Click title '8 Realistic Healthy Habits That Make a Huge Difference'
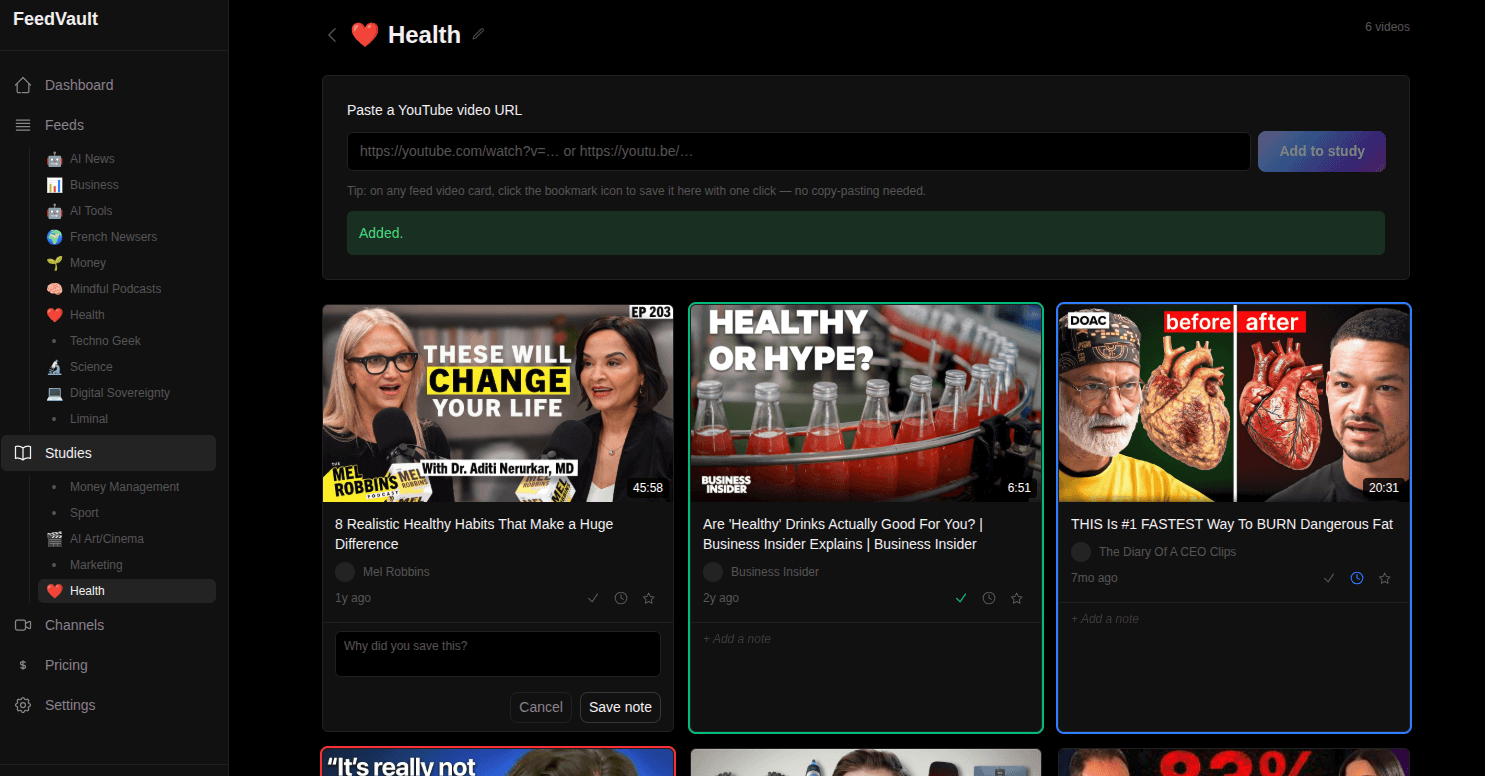 point(474,534)
